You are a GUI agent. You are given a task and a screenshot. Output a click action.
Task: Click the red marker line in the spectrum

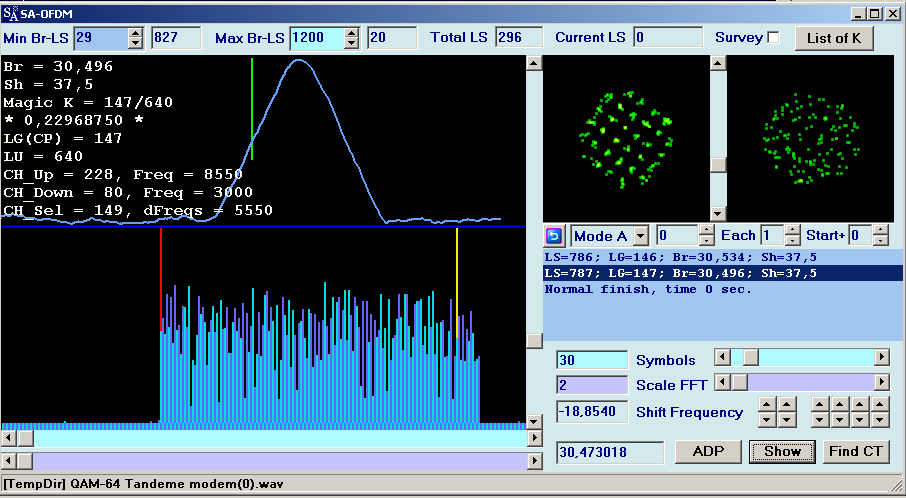point(161,280)
